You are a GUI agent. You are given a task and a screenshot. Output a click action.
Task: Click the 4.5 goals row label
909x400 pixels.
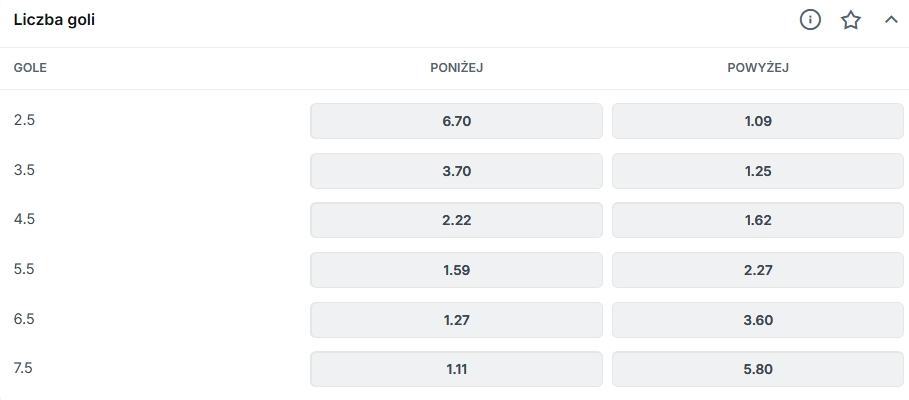pyautogui.click(x=24, y=219)
